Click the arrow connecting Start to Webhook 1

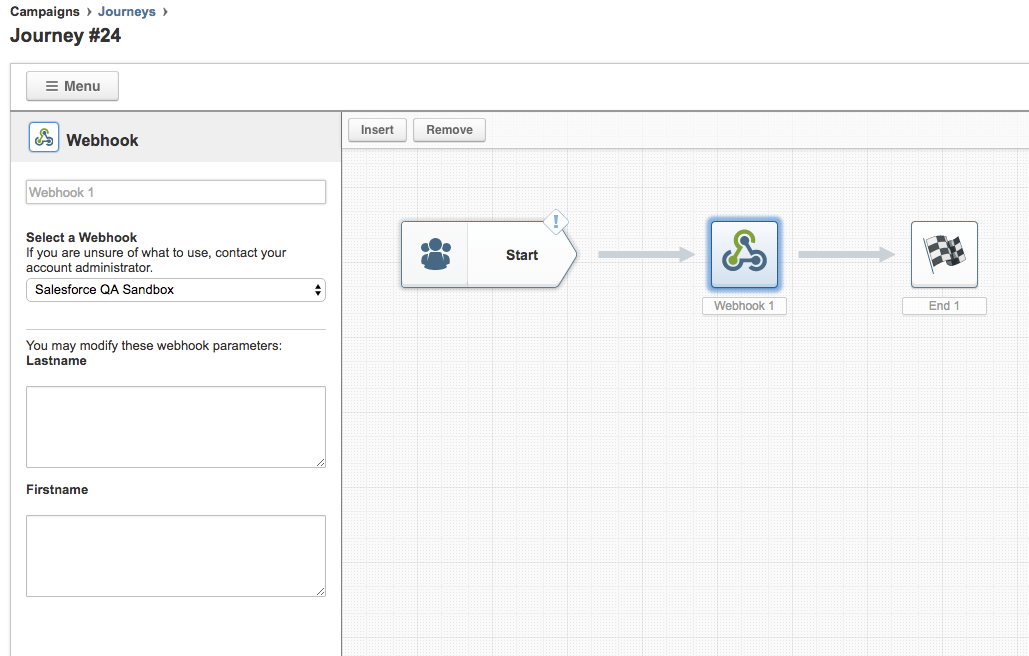tap(645, 255)
